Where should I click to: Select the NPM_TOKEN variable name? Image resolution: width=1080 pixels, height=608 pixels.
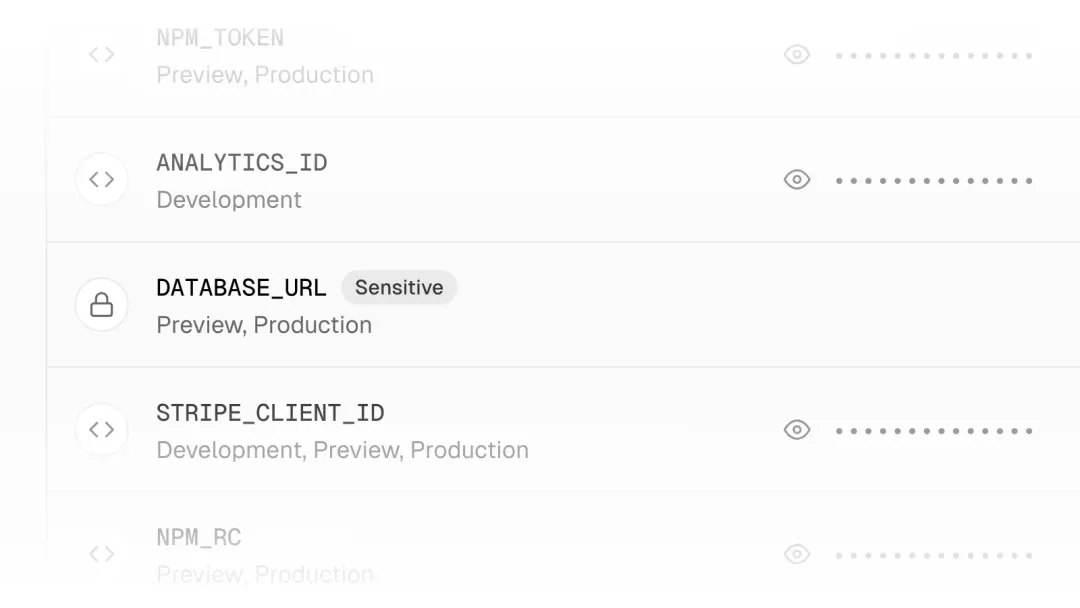point(220,38)
